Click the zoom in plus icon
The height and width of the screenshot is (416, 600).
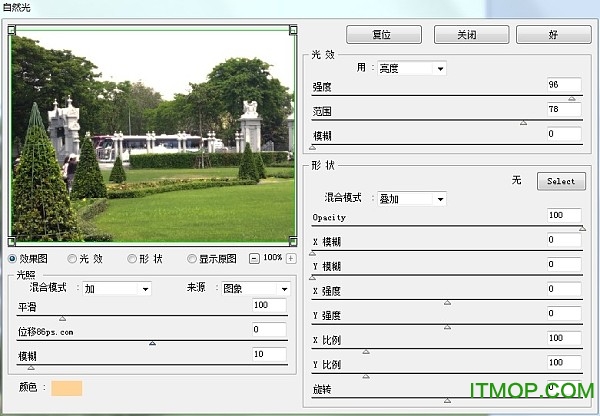point(291,258)
